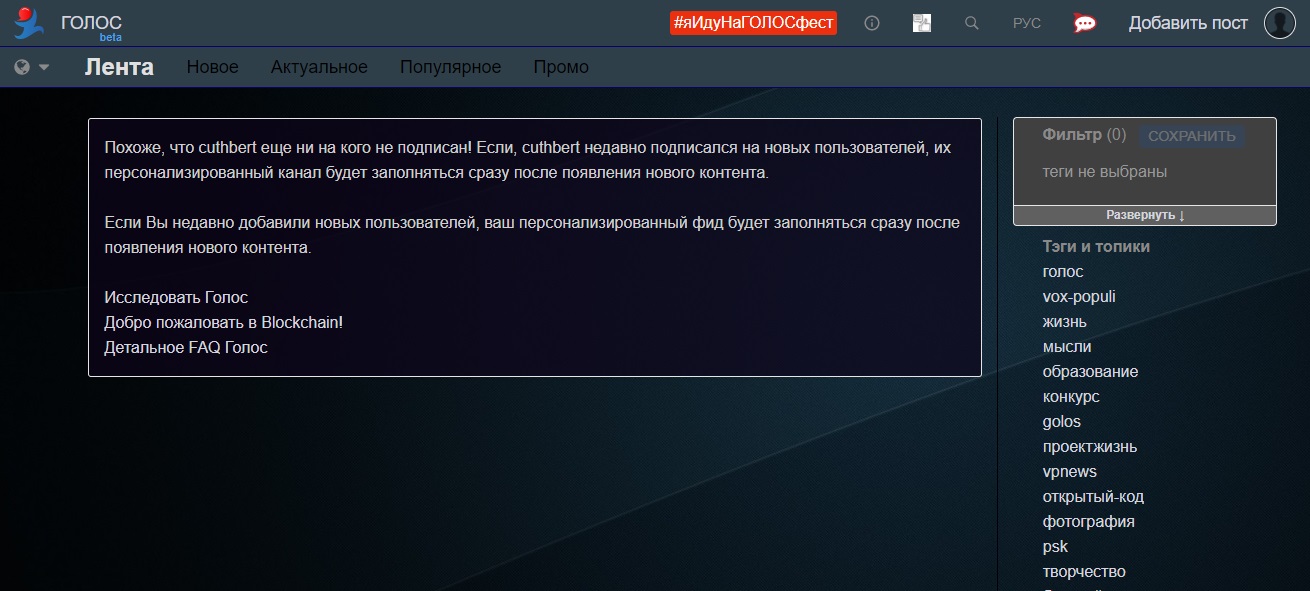Open the info circle icon

tap(872, 23)
